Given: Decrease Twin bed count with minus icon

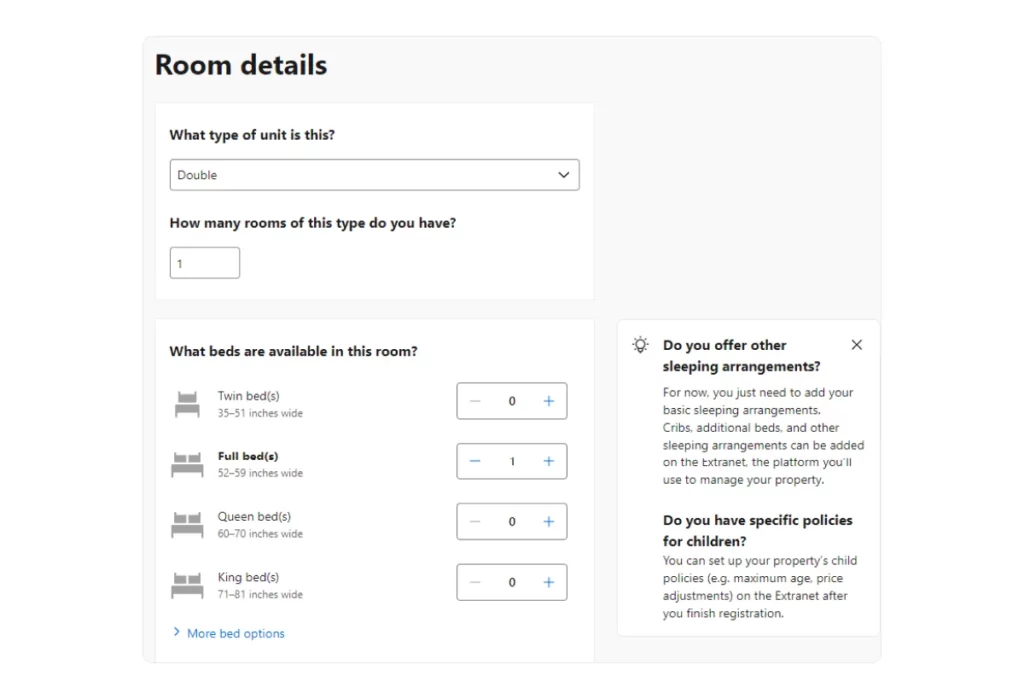Looking at the screenshot, I should click(475, 401).
